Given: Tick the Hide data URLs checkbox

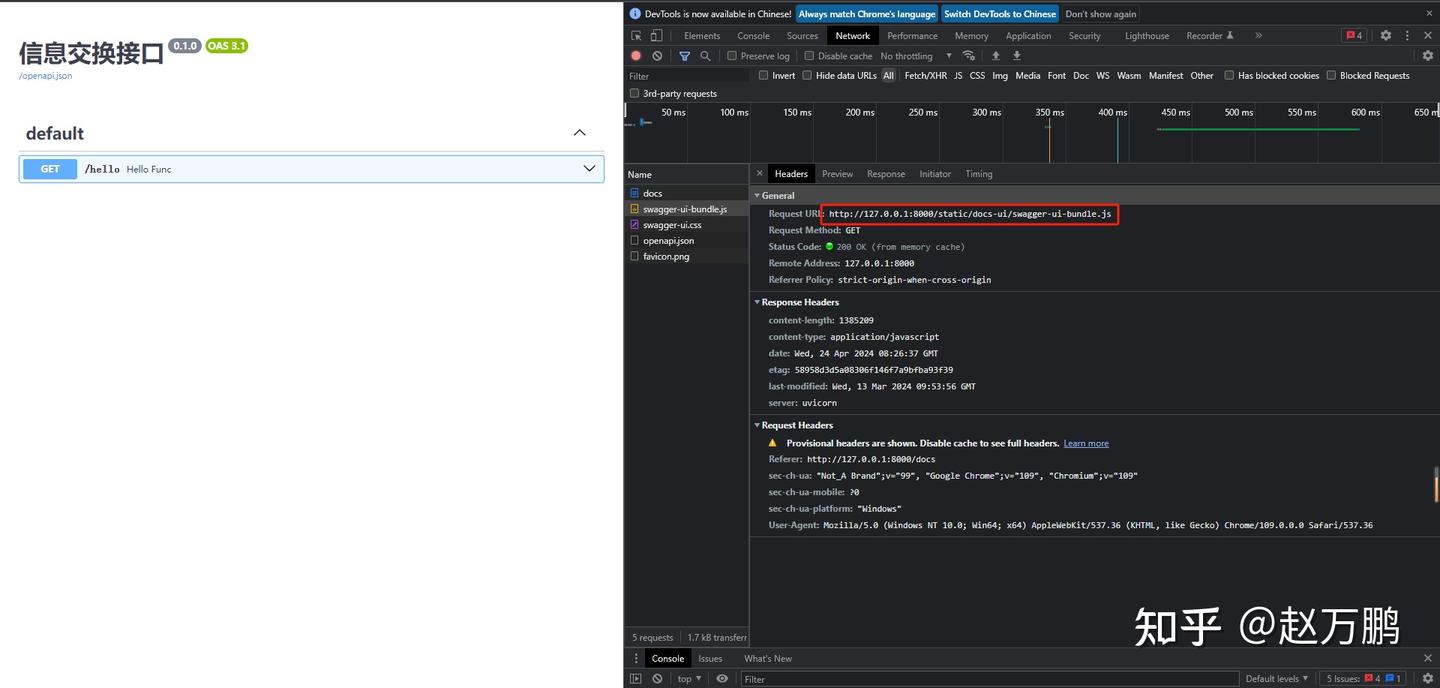Looking at the screenshot, I should click(808, 76).
